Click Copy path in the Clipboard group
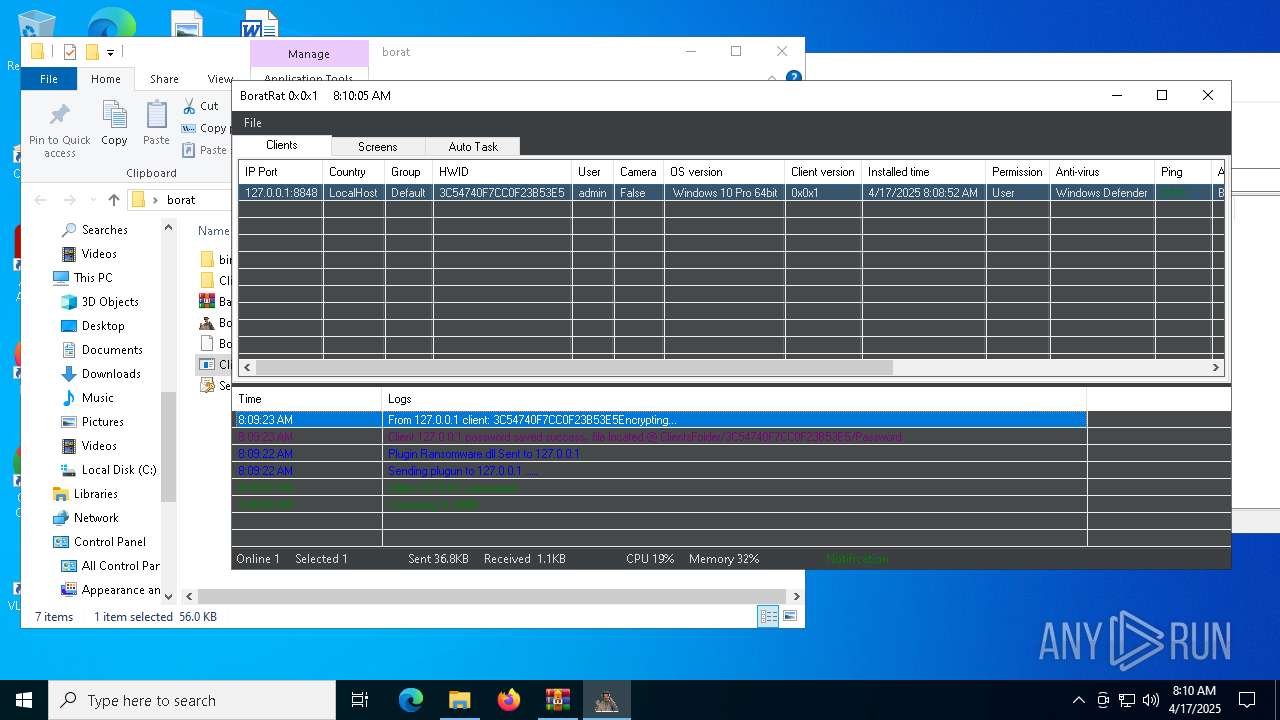This screenshot has width=1280, height=720. [x=205, y=128]
